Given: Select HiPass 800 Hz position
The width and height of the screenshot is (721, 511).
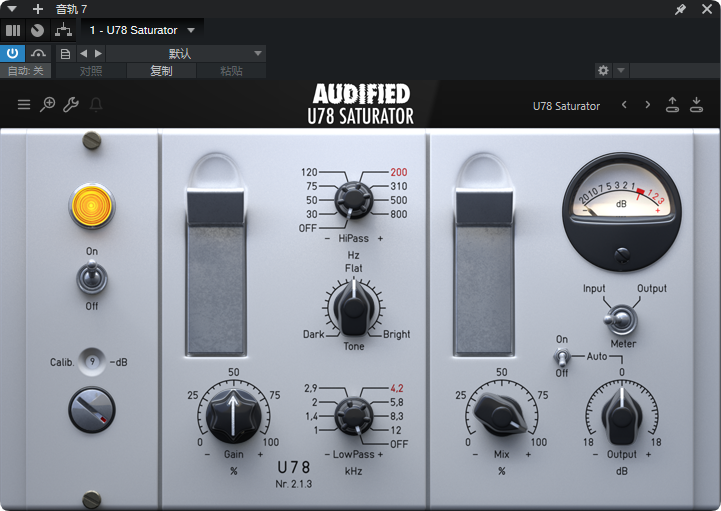Looking at the screenshot, I should tap(399, 214).
